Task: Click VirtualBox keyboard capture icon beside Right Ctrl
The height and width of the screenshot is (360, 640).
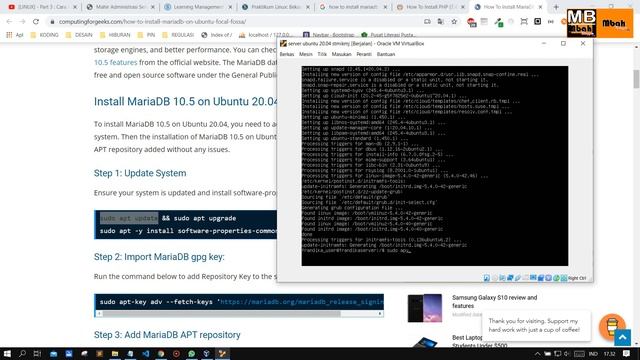Action: [564, 278]
